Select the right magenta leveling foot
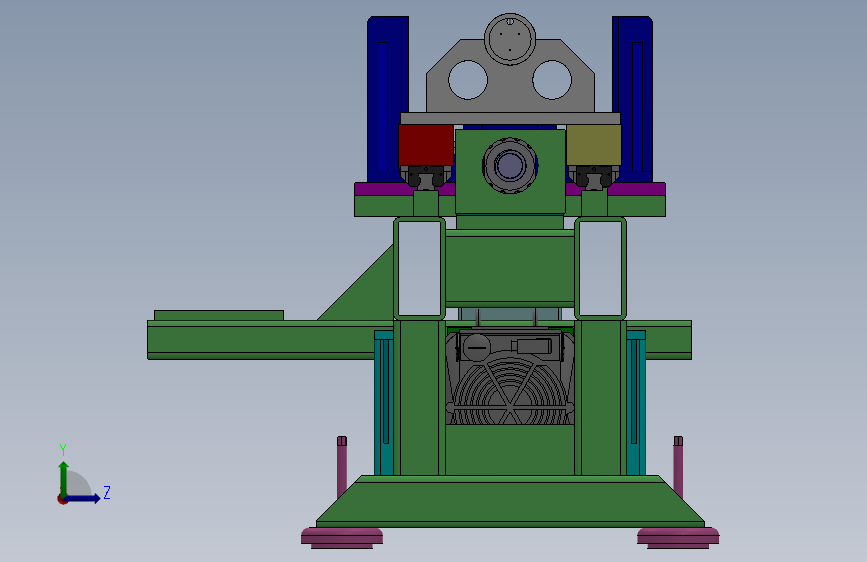Screen dimensions: 867x562 pos(678,538)
